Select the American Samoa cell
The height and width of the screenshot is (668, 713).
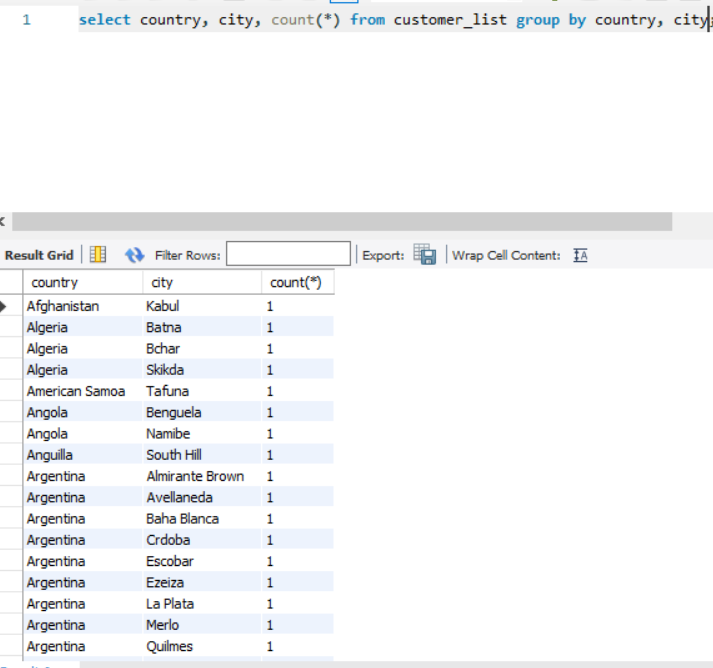coord(83,391)
